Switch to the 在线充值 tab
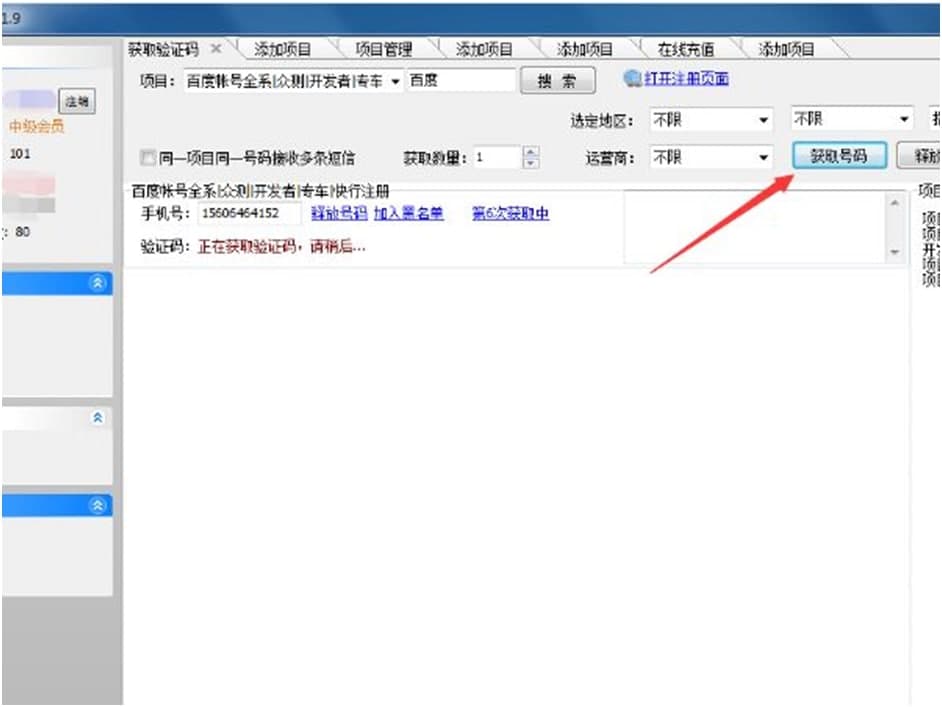 [688, 46]
